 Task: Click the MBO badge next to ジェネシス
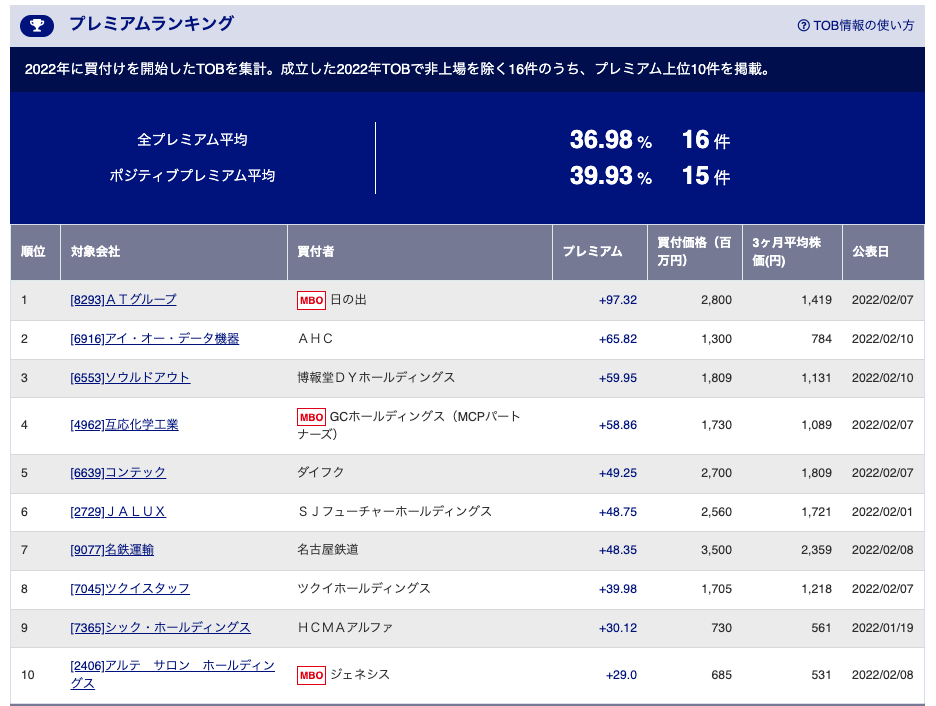(312, 676)
